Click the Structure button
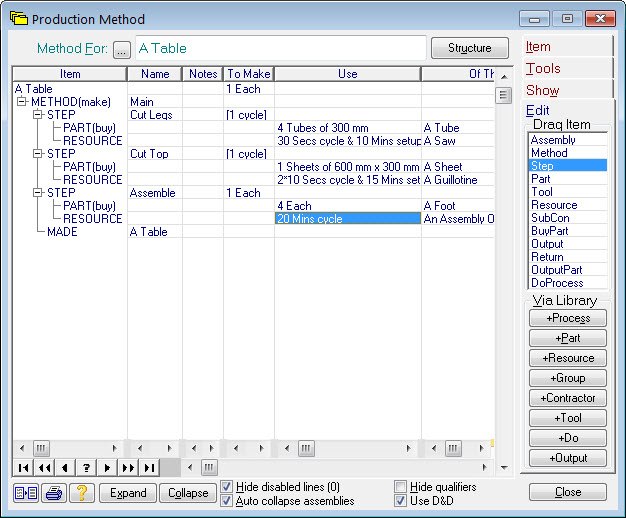This screenshot has height=518, width=626. (x=470, y=48)
